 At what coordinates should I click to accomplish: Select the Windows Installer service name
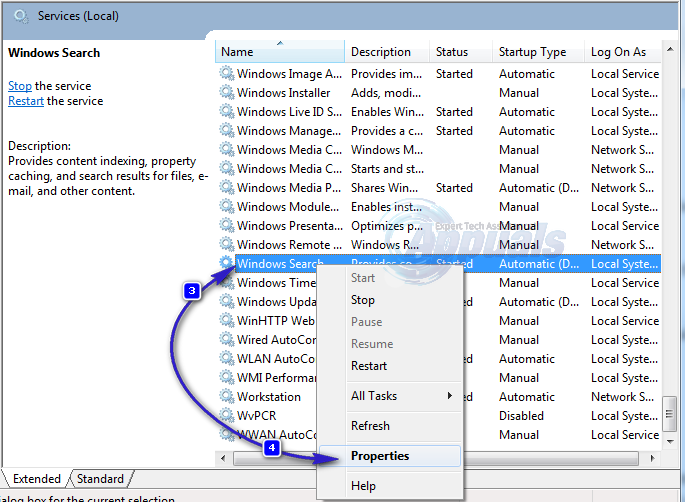284,93
